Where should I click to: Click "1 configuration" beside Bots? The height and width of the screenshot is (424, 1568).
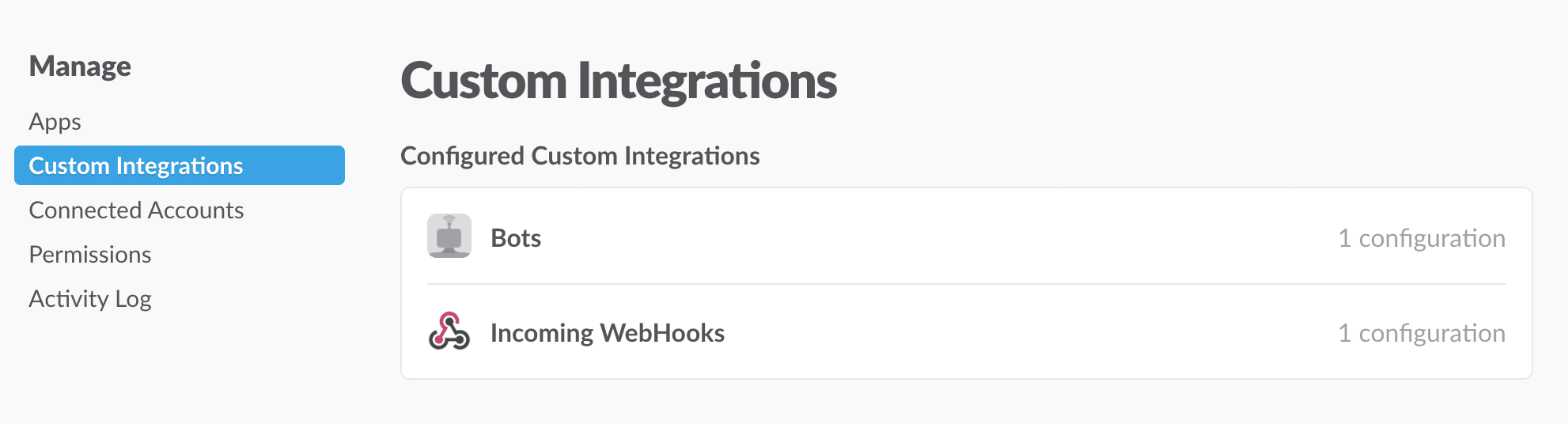(x=1421, y=238)
